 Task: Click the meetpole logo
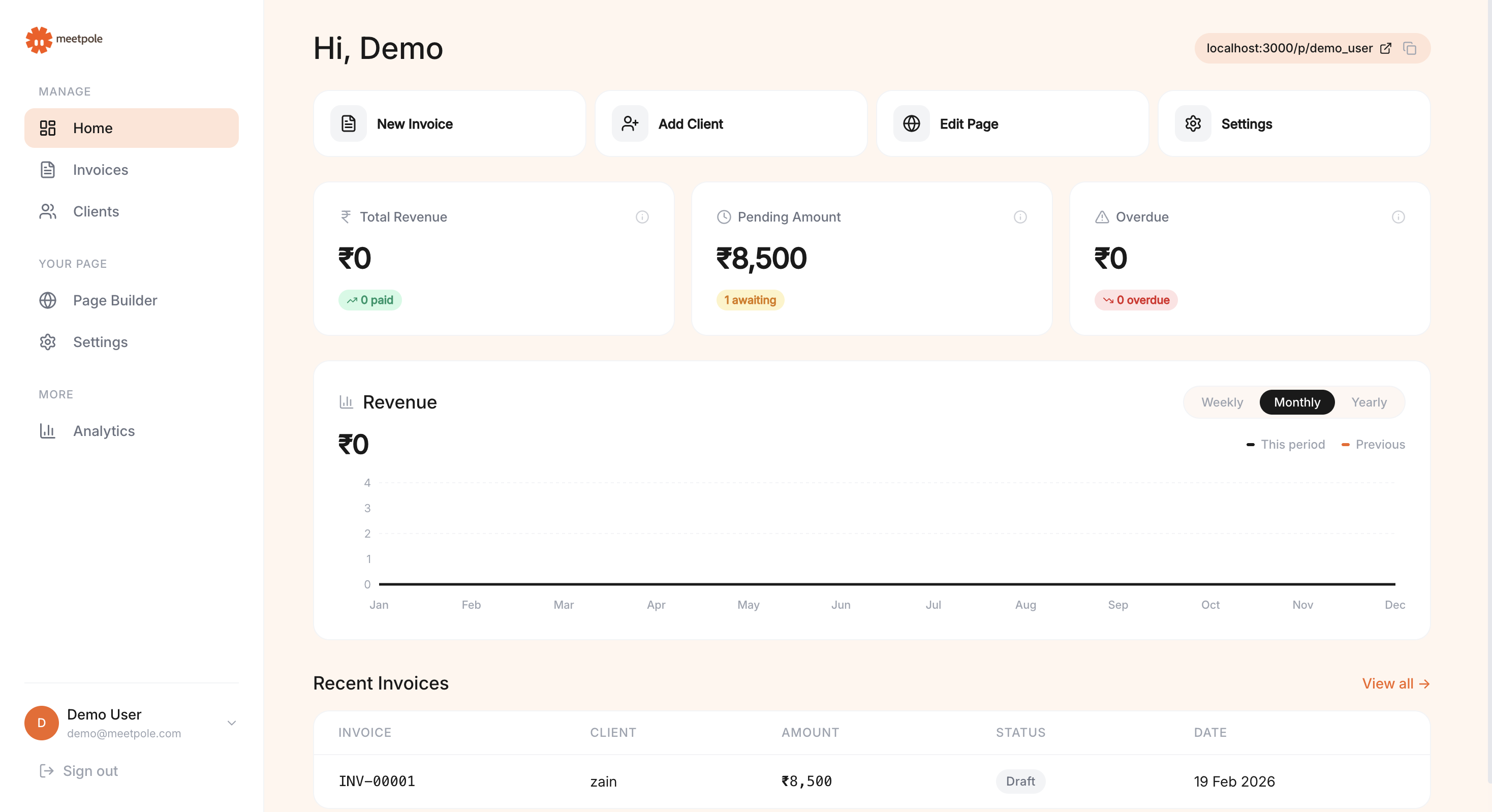(x=64, y=40)
